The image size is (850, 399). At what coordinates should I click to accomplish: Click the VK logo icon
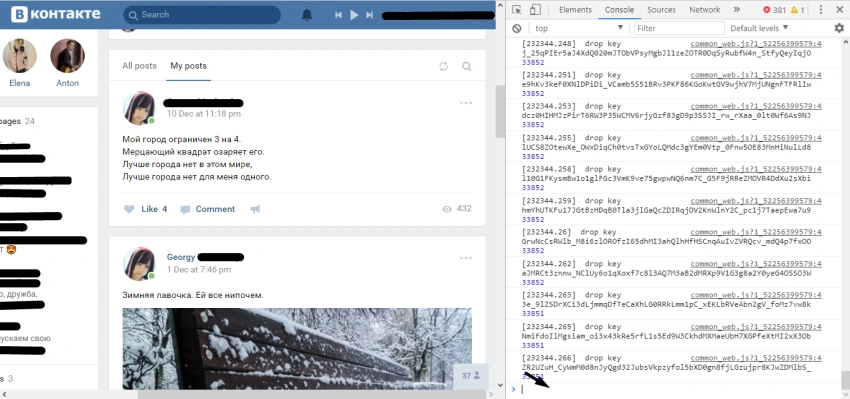[19, 14]
